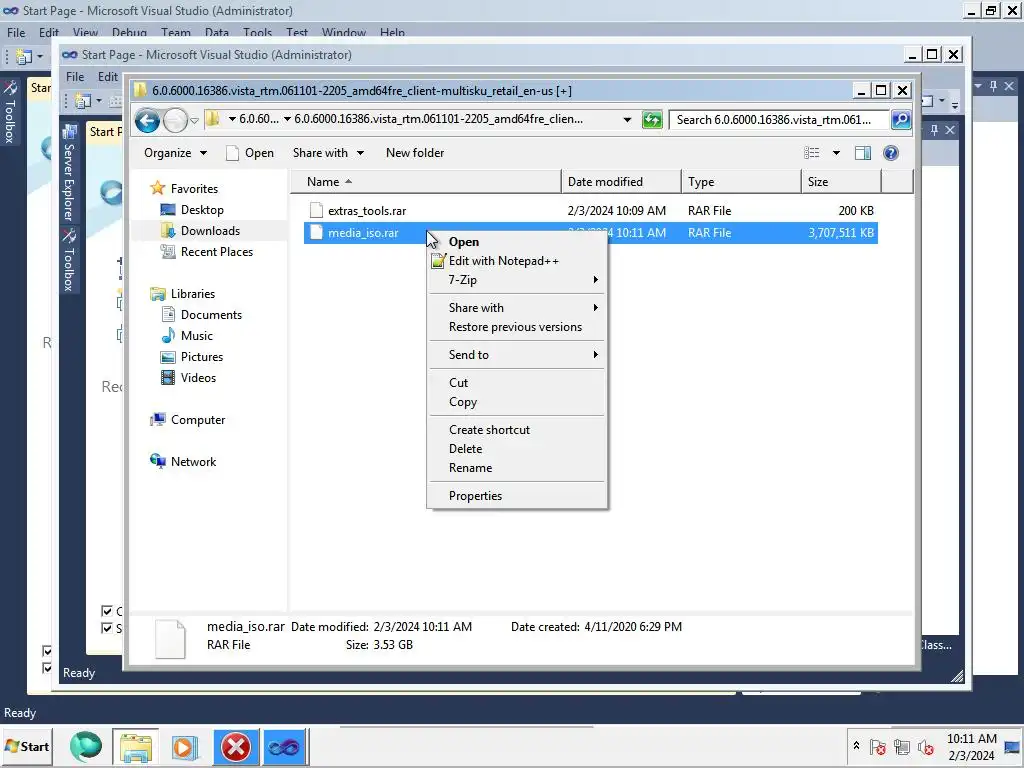The height and width of the screenshot is (768, 1024).
Task: Open the view options dropdown arrow
Action: point(836,153)
